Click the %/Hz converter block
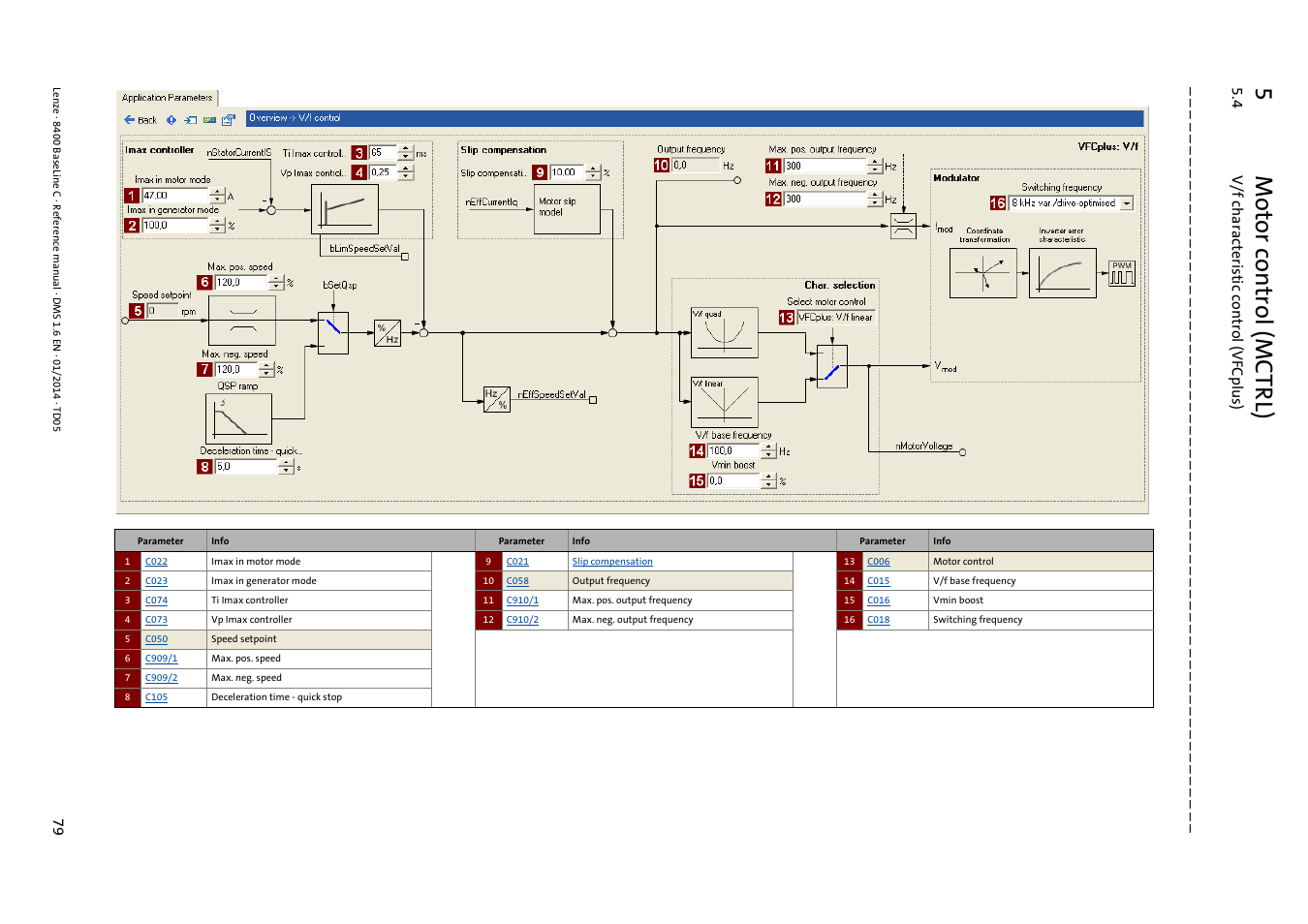The image size is (1308, 924). pos(388,333)
